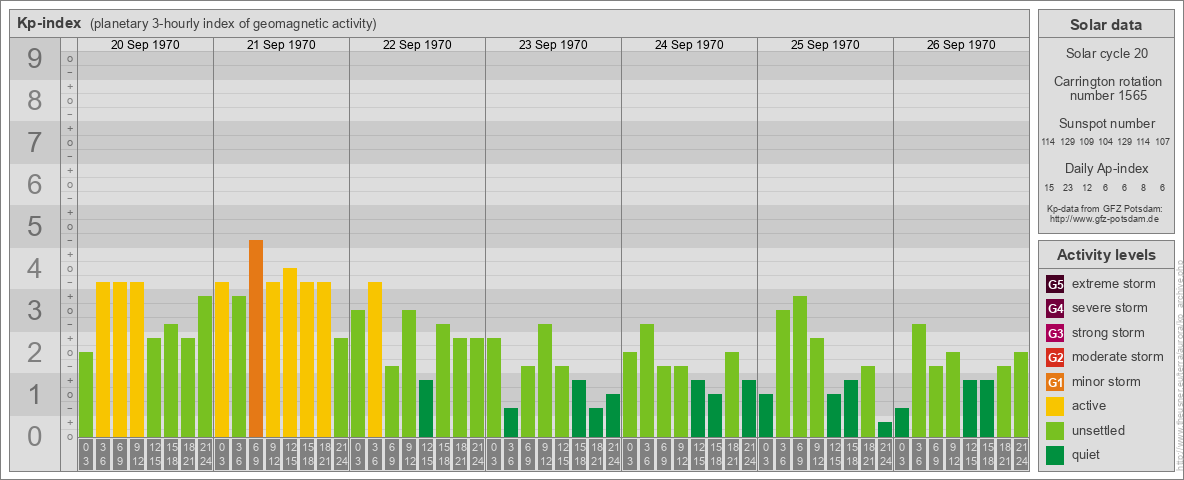1184x480 pixels.
Task: Select the G1 minor storm swatch
Action: [1055, 382]
